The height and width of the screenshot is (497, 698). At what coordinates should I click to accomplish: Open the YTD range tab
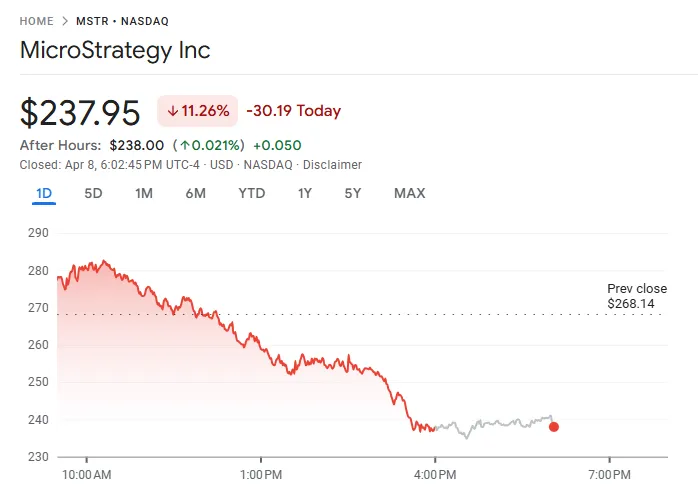point(252,193)
